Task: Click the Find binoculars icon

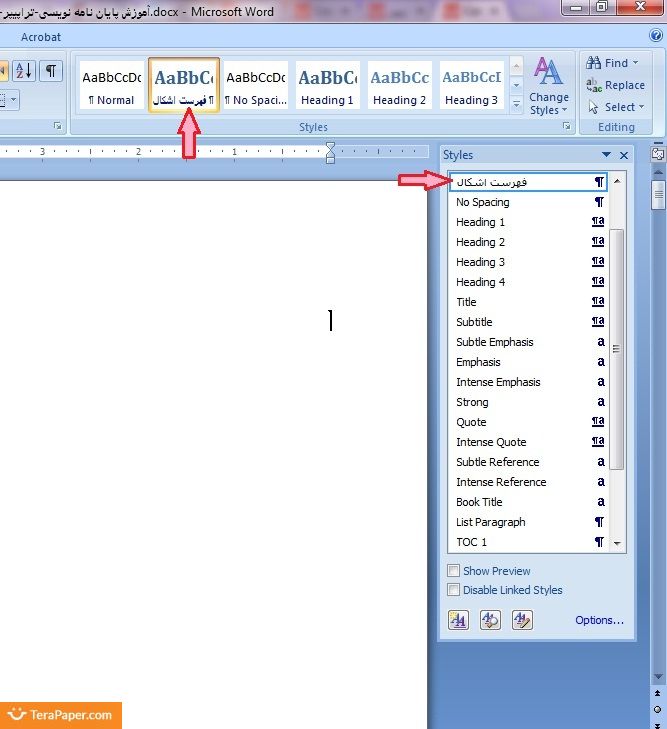Action: click(594, 63)
